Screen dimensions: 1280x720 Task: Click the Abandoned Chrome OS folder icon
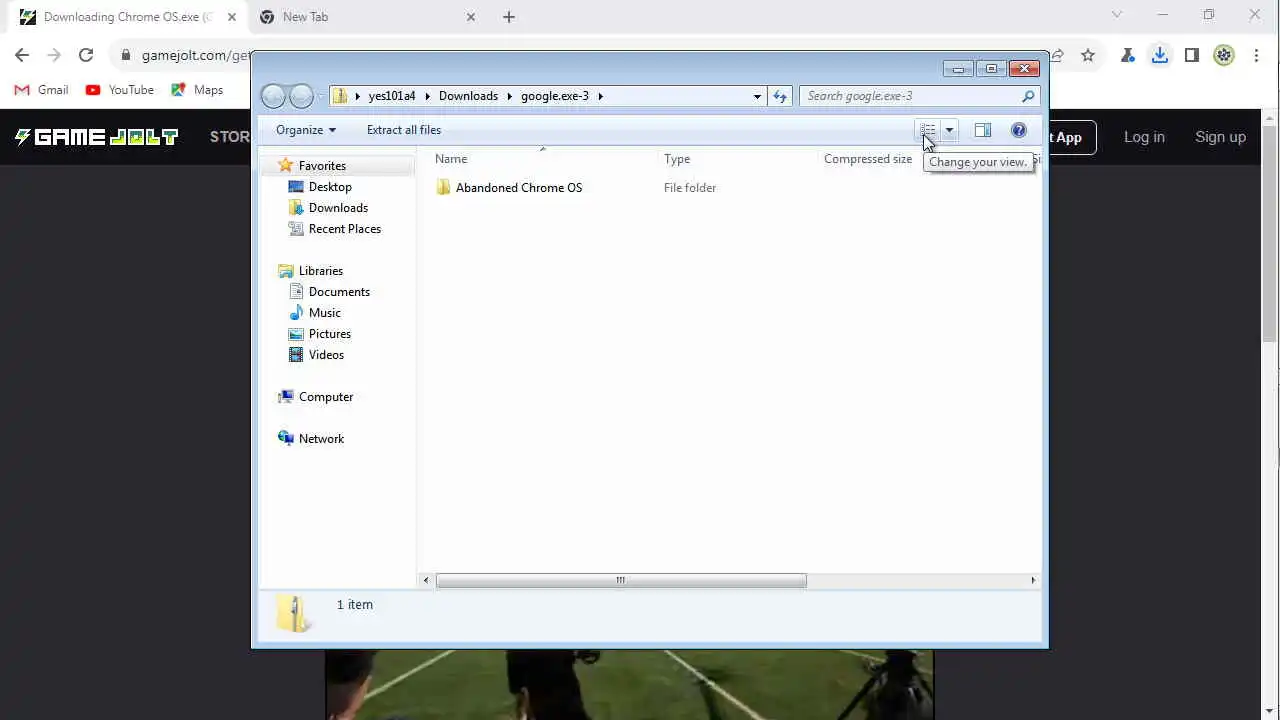pos(444,188)
